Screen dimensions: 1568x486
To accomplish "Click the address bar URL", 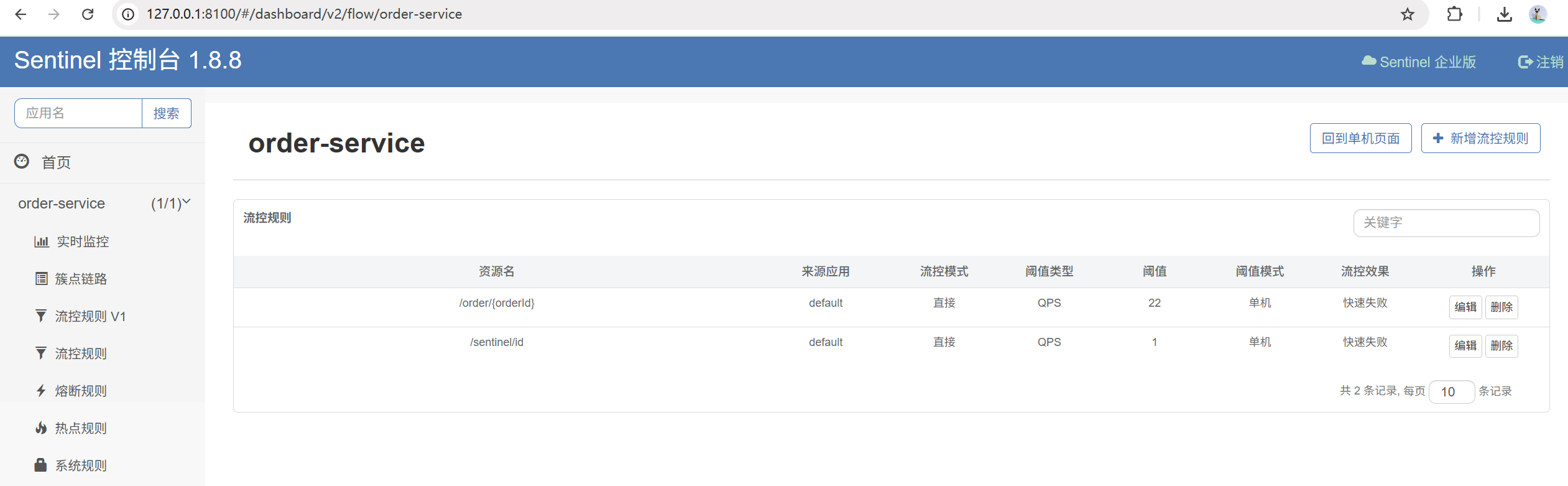I will click(304, 14).
